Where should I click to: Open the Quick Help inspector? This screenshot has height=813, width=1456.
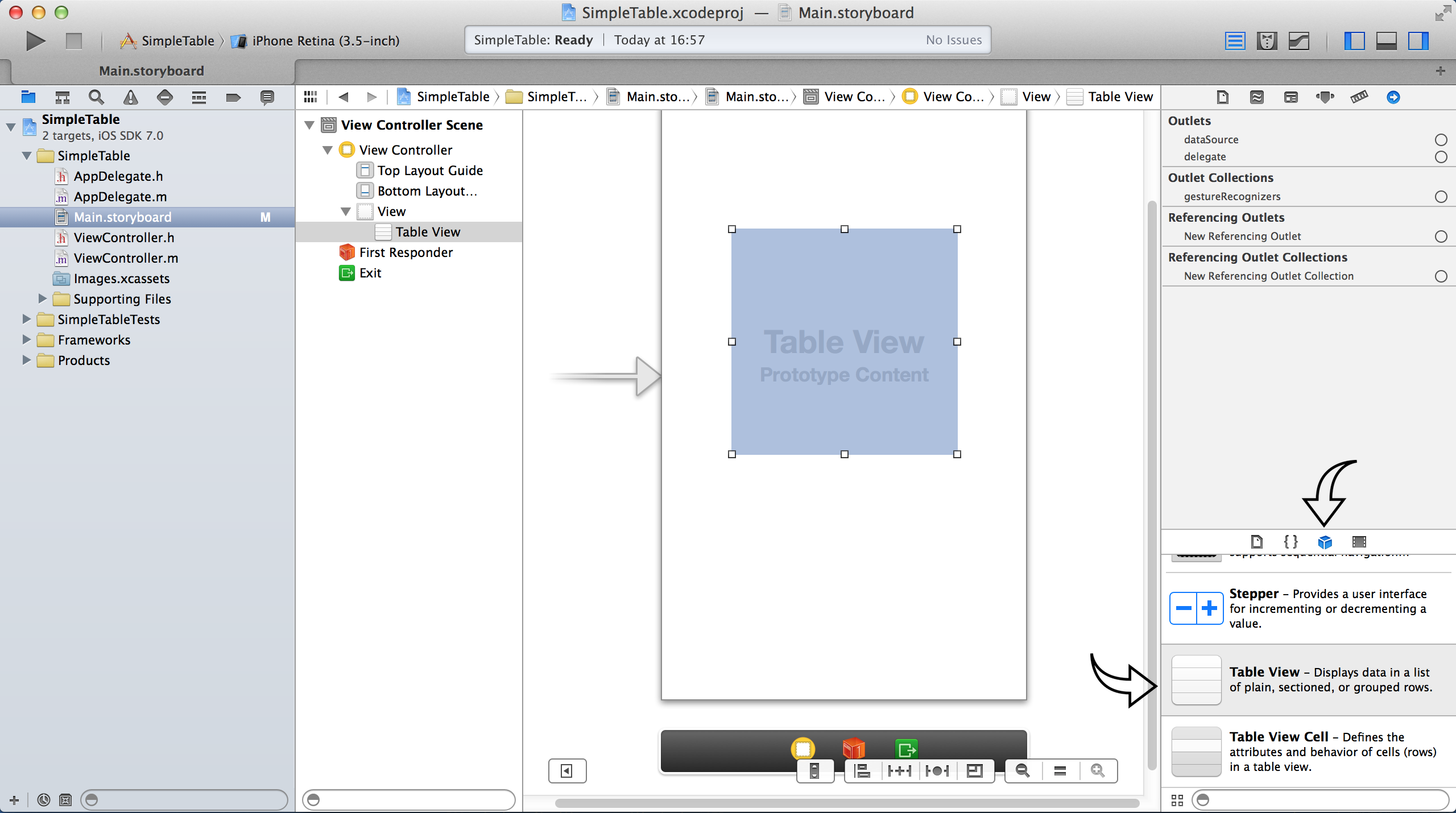pyautogui.click(x=1256, y=97)
